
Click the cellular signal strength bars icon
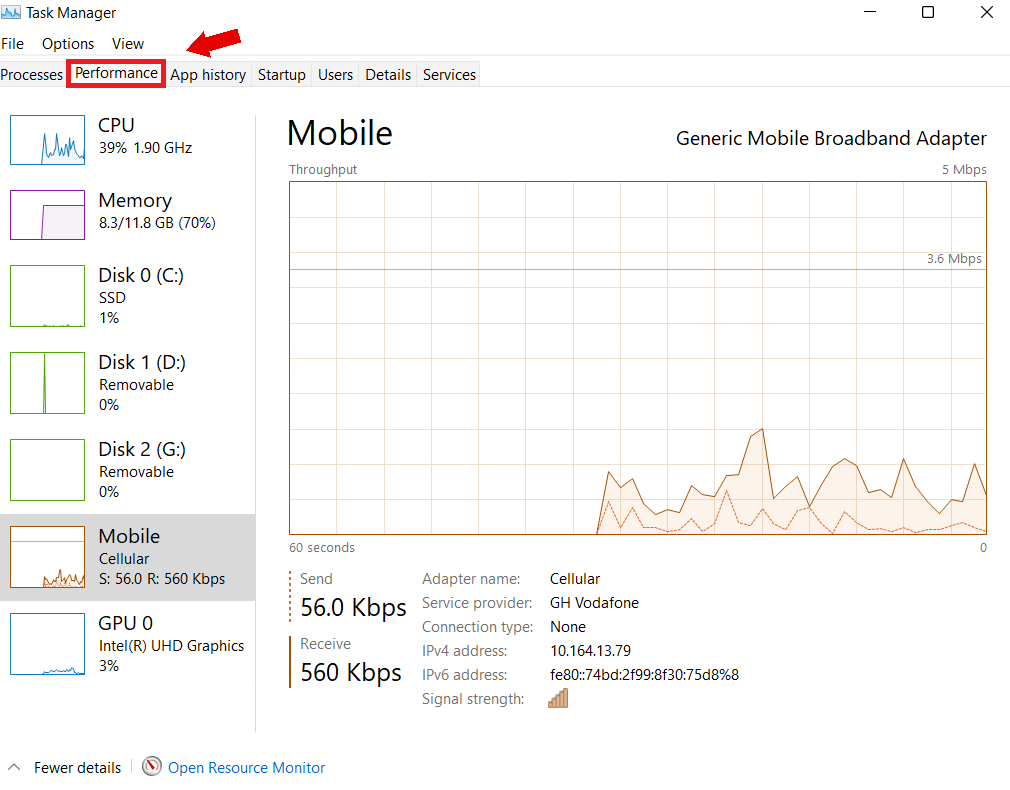click(x=558, y=698)
